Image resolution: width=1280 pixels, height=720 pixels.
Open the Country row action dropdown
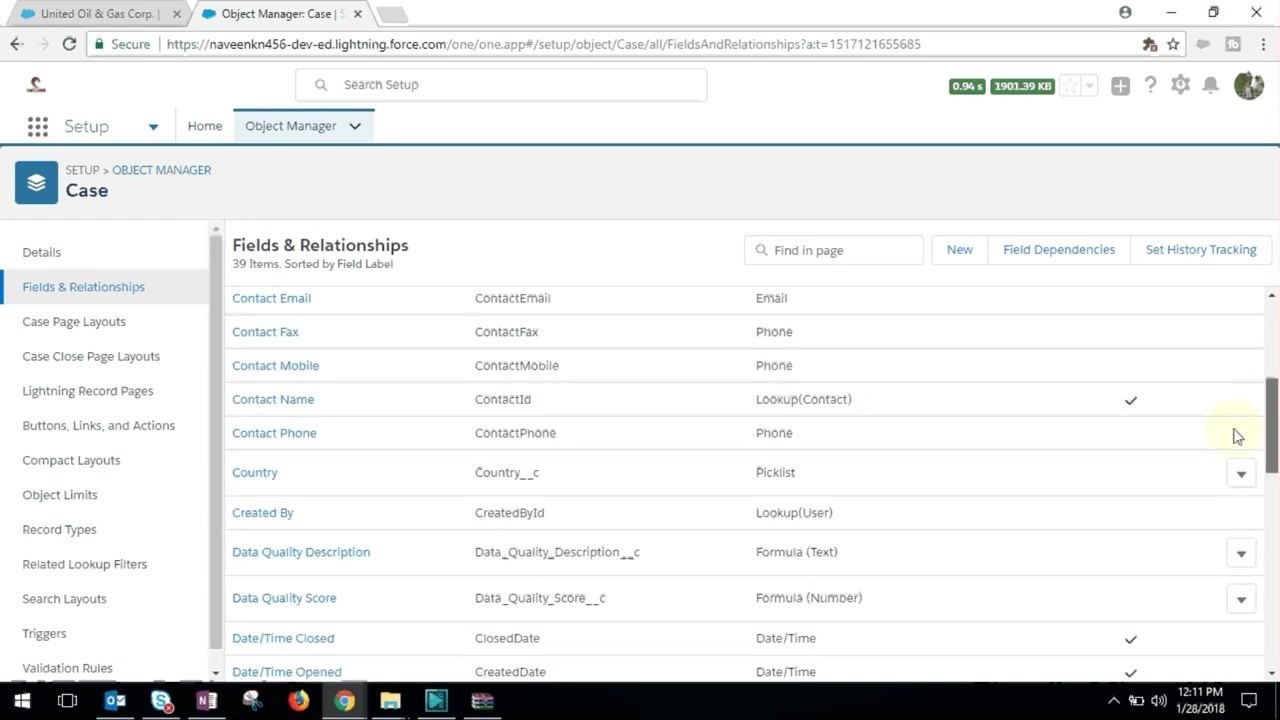point(1241,474)
